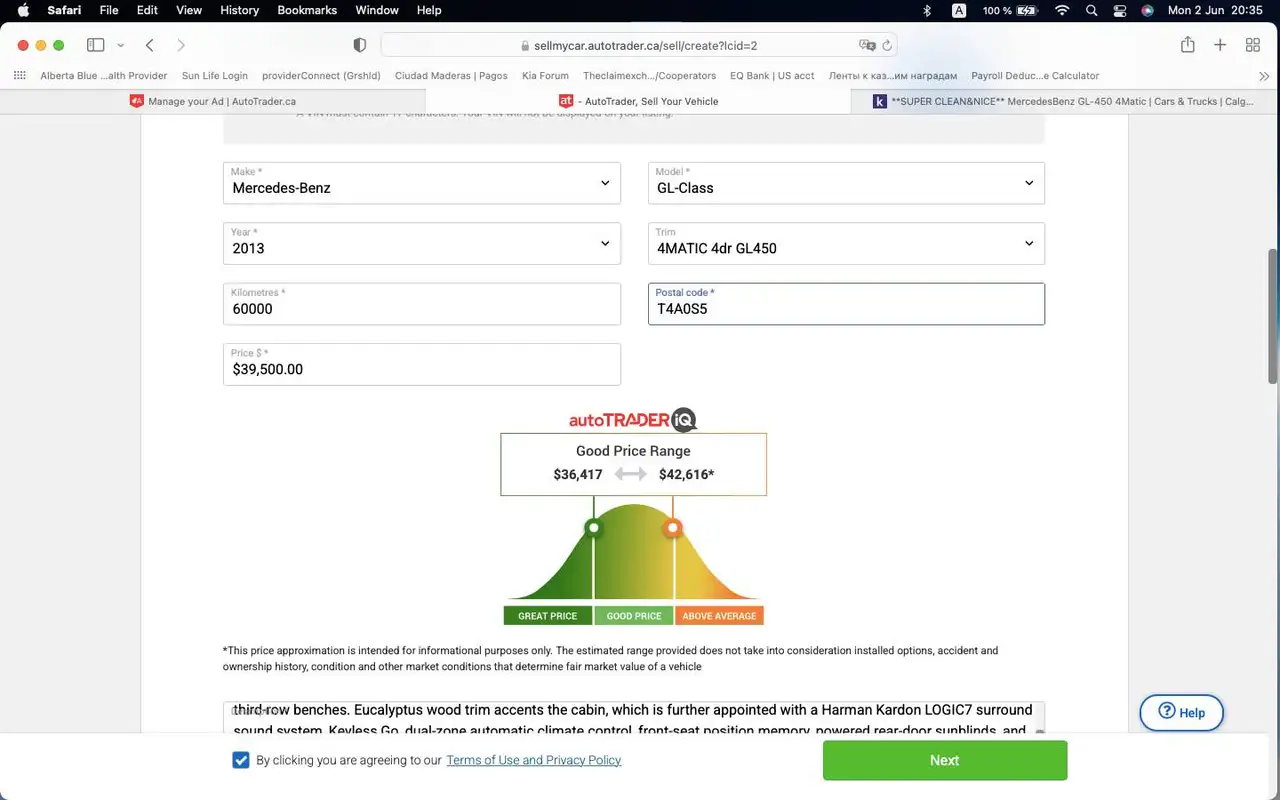Viewport: 1280px width, 800px height.
Task: Open Control Center
Action: point(1120,10)
